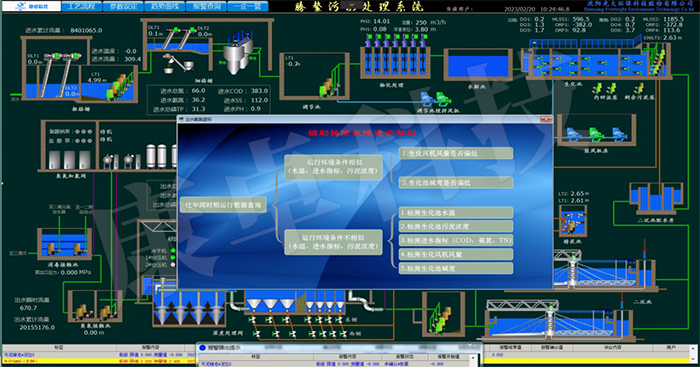Click 3.检测进水指标 (COD、氨氮、TN) item
This screenshot has height=367, width=700.
456,240
